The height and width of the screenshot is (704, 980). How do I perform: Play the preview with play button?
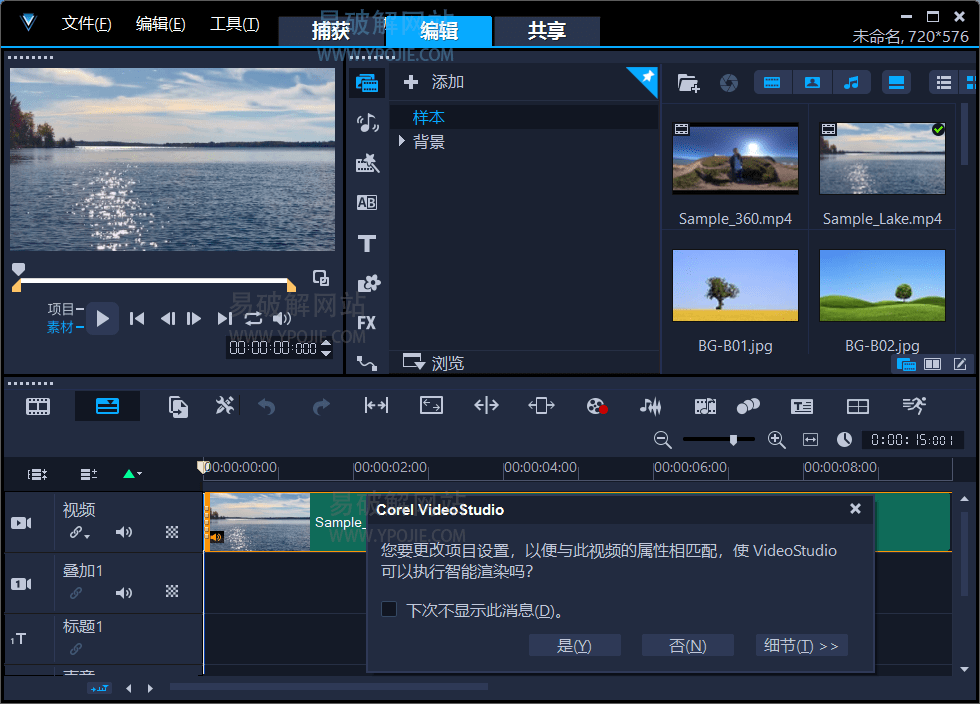(x=102, y=319)
